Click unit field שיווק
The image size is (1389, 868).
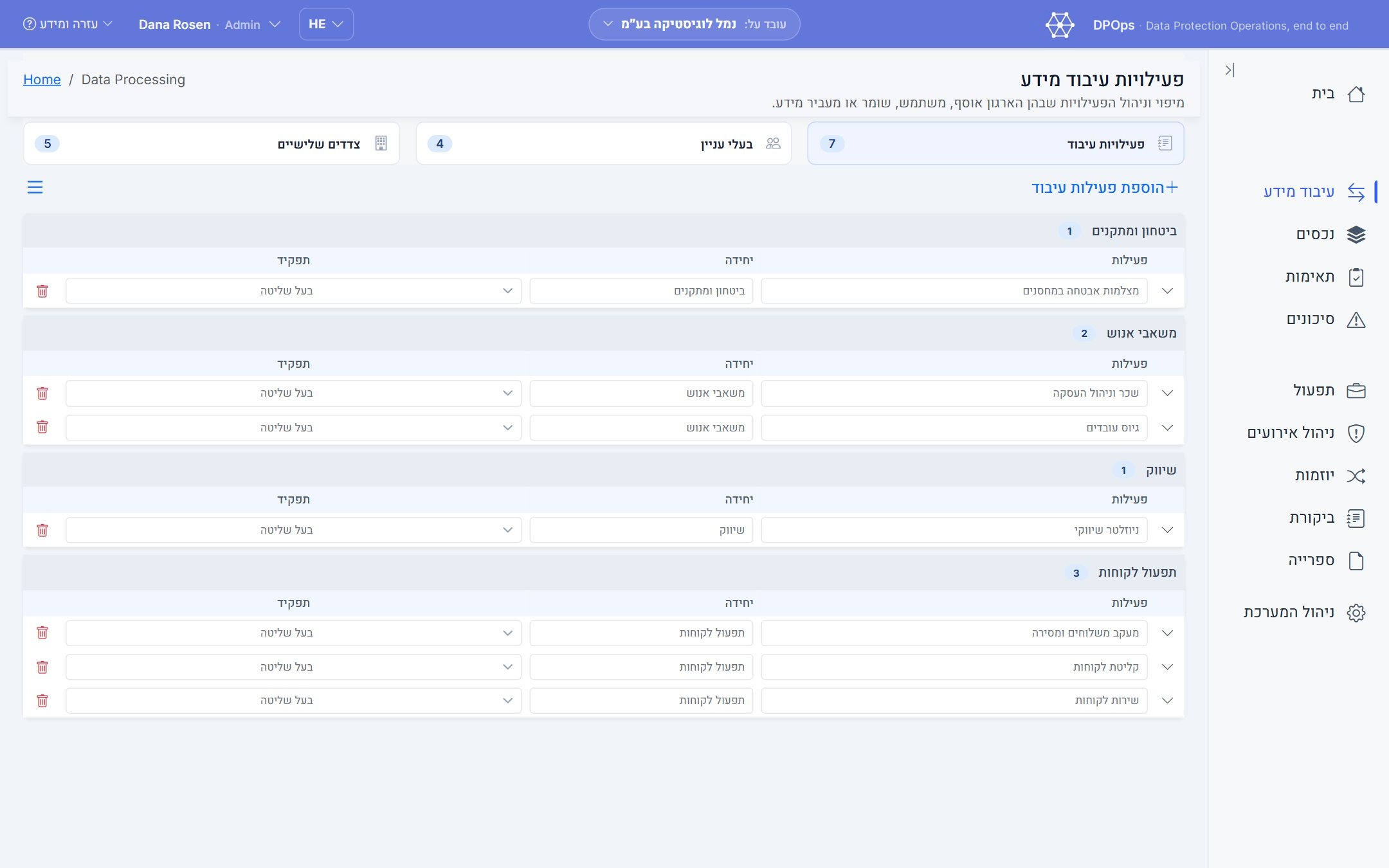click(641, 530)
